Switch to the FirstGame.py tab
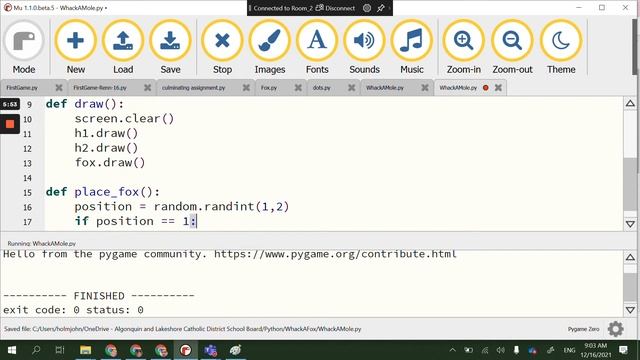 (22, 88)
